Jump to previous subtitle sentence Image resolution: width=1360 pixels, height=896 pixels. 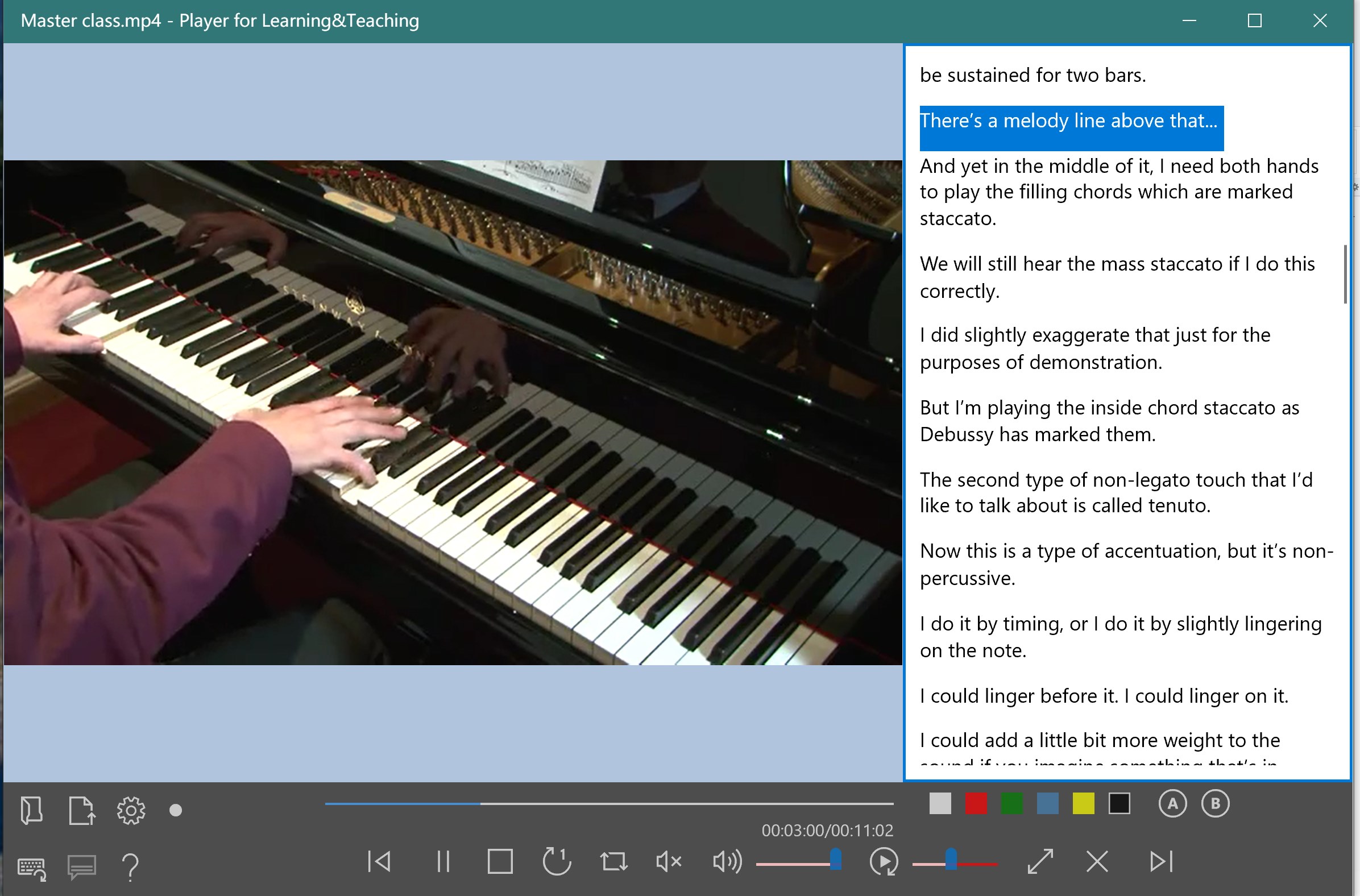[379, 861]
